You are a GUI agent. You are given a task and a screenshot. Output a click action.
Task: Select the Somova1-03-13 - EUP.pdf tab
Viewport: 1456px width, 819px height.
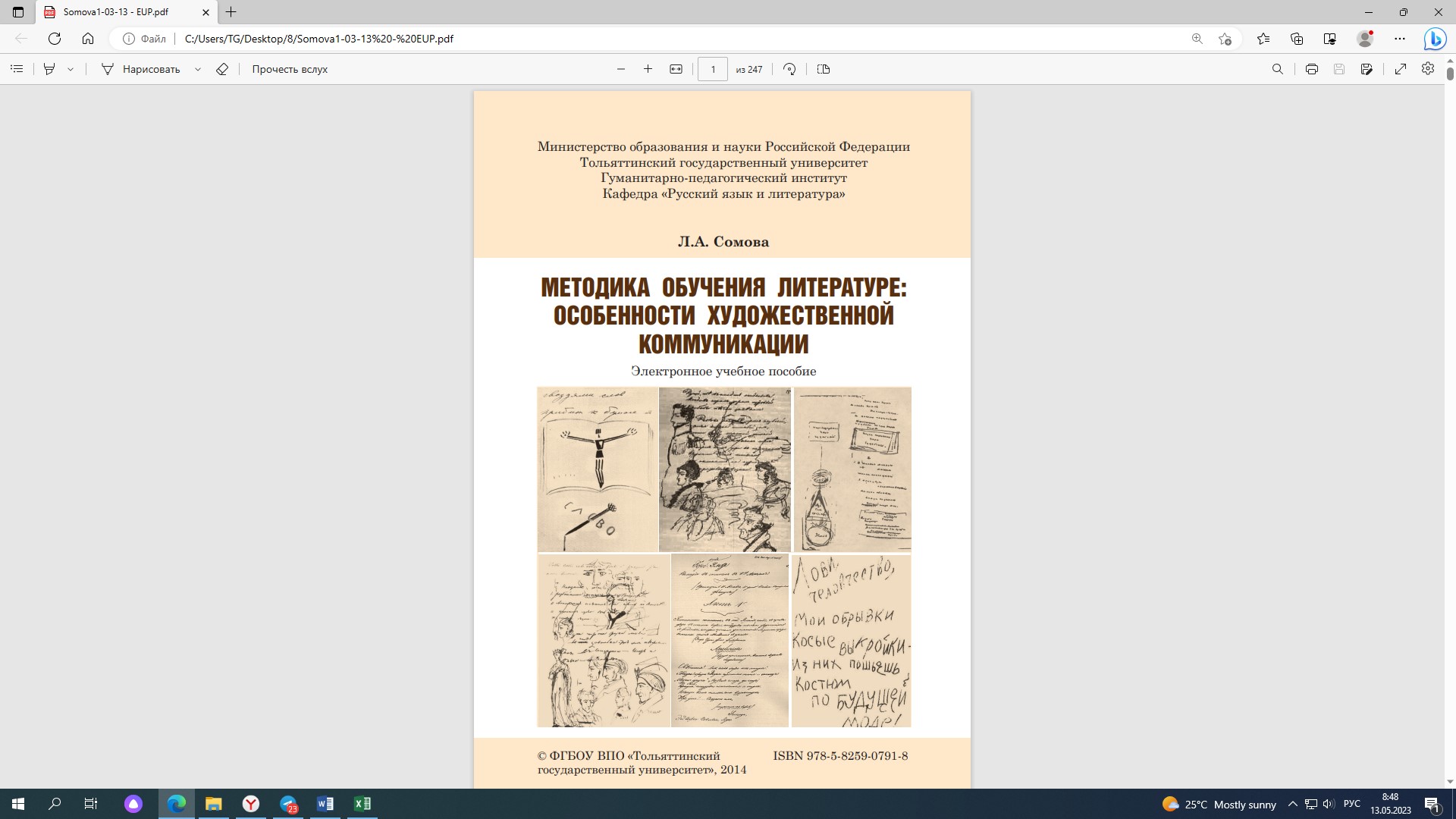pos(116,12)
